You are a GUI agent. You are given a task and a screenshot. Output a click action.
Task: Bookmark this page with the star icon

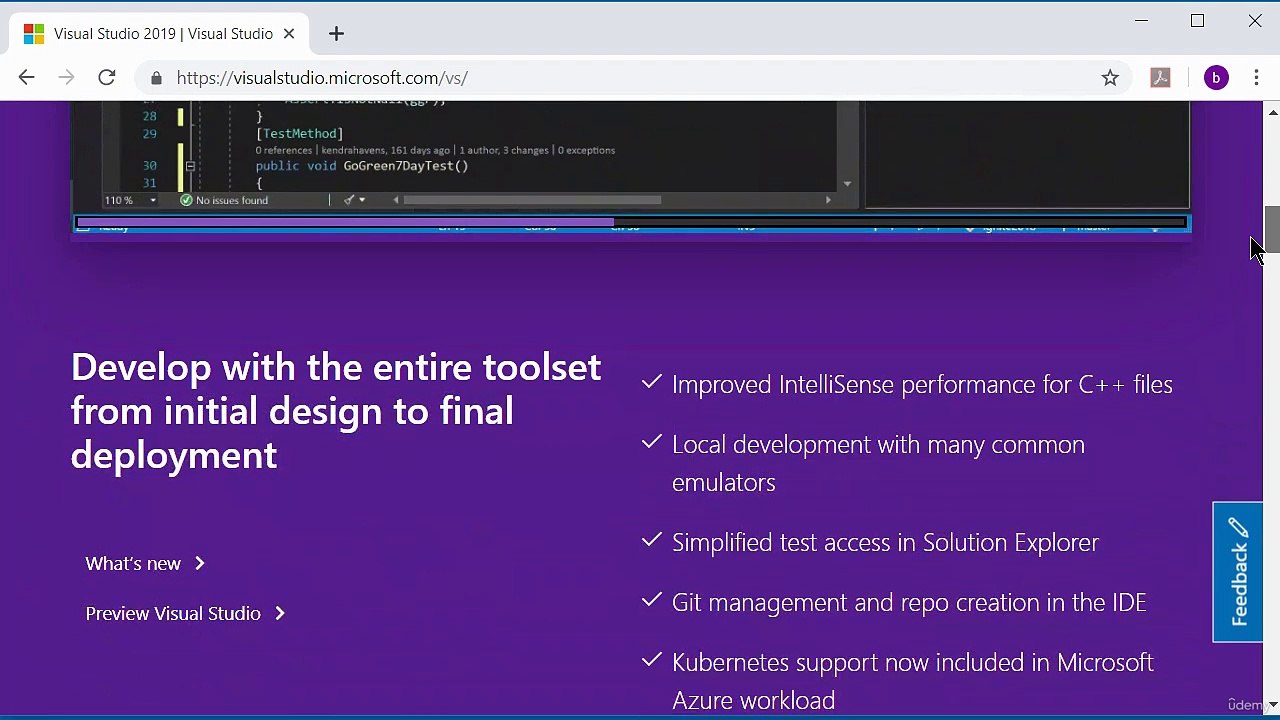tap(1110, 78)
